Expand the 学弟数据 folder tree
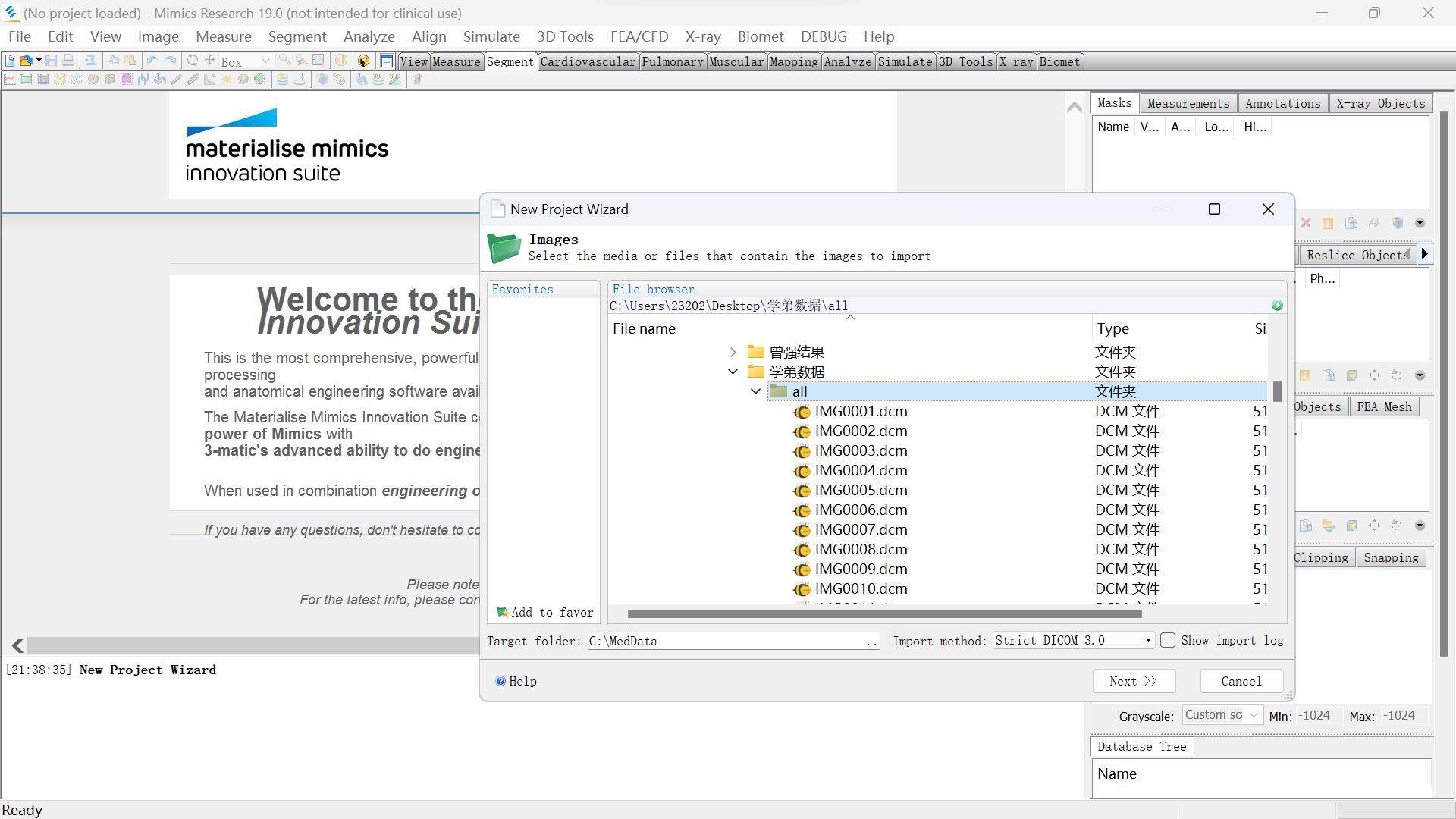 coord(733,371)
